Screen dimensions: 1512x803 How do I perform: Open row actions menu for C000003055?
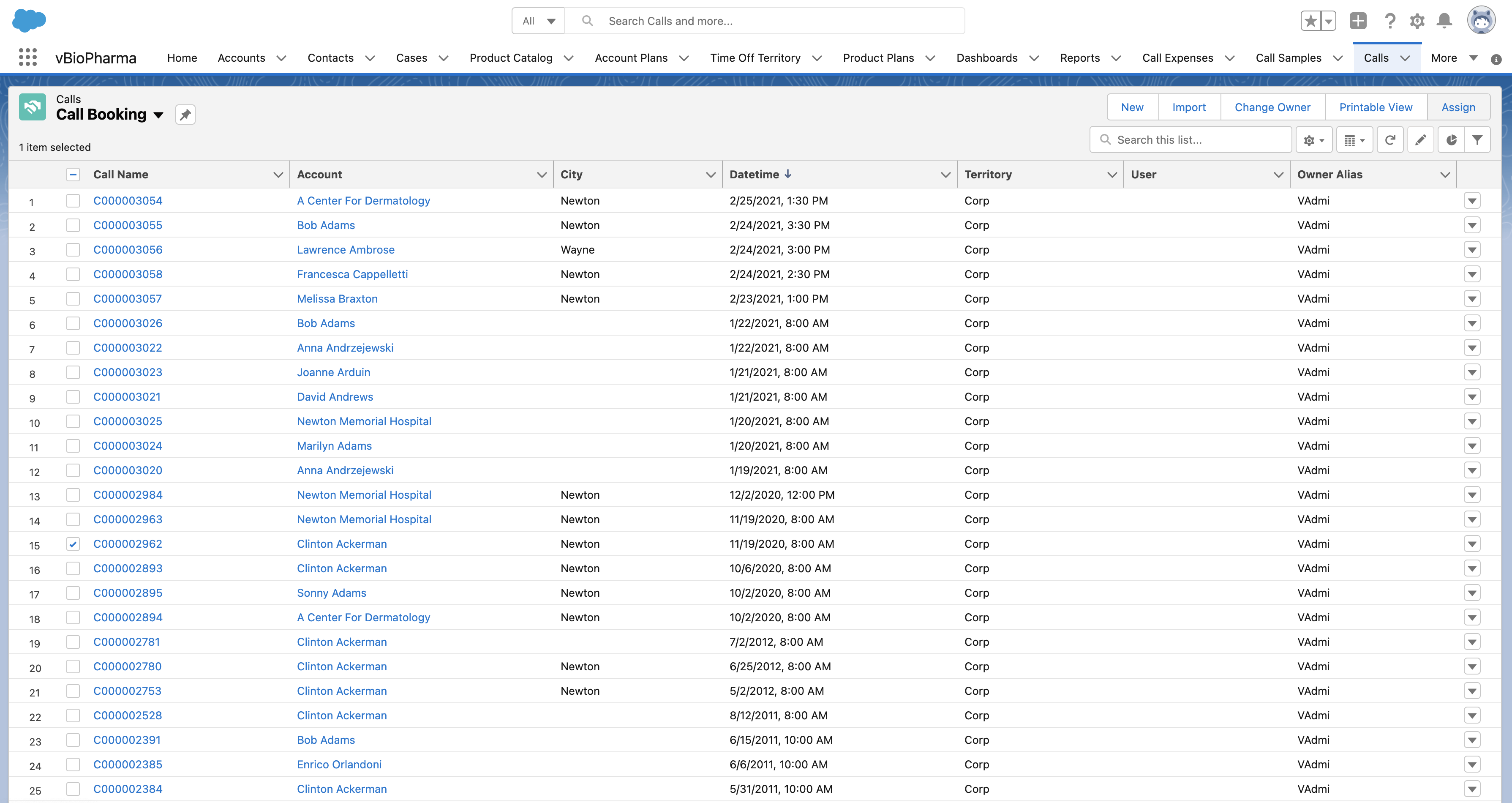1471,225
